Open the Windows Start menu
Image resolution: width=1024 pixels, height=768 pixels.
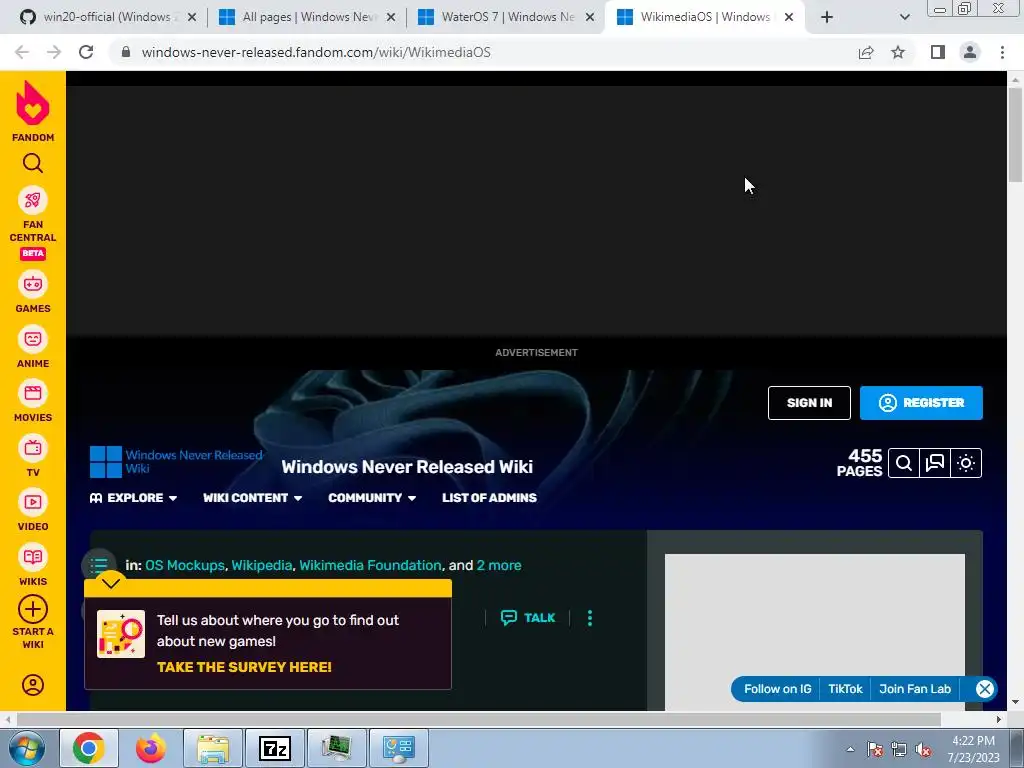point(26,748)
